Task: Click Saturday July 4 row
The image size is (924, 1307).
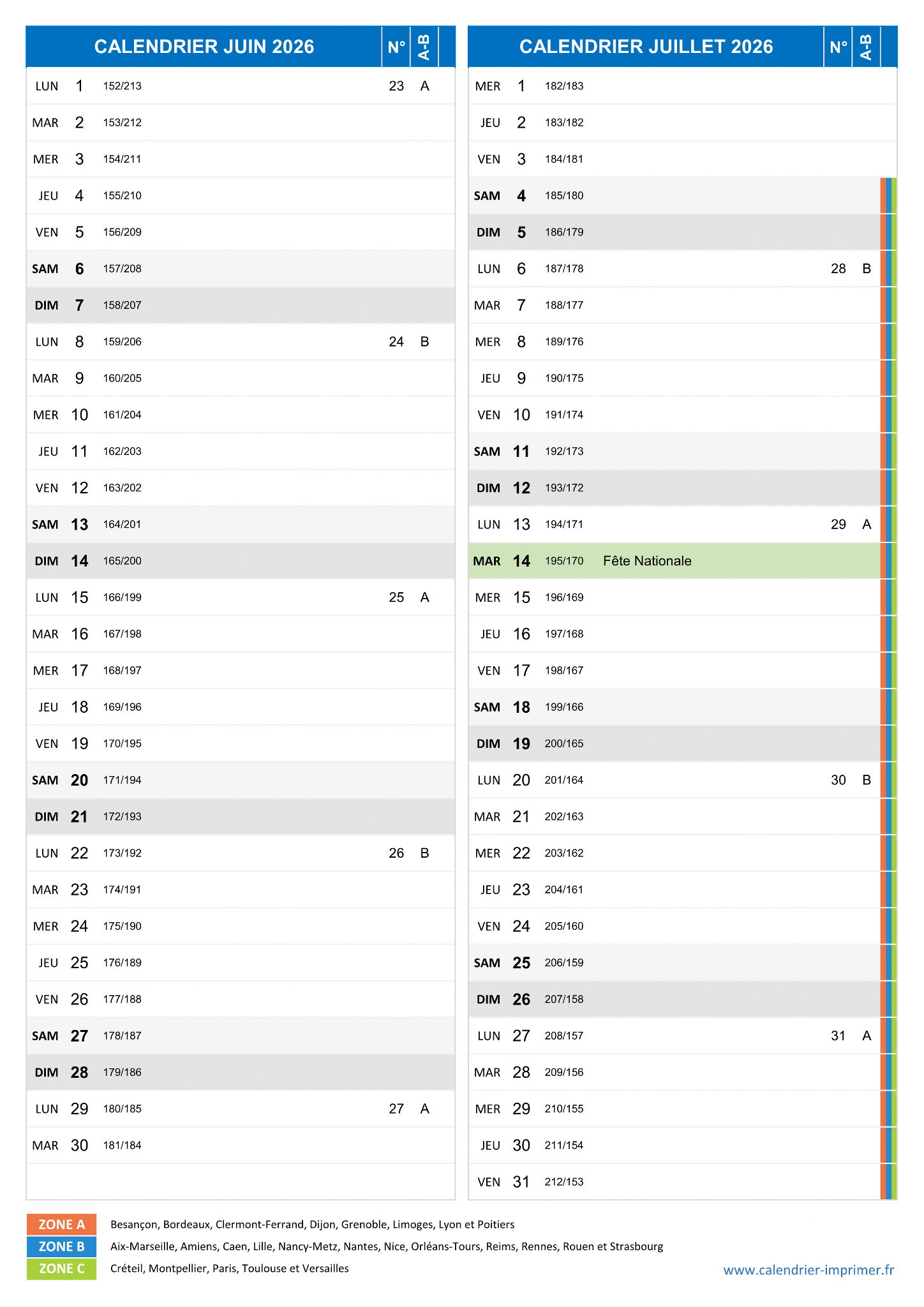Action: click(x=674, y=196)
